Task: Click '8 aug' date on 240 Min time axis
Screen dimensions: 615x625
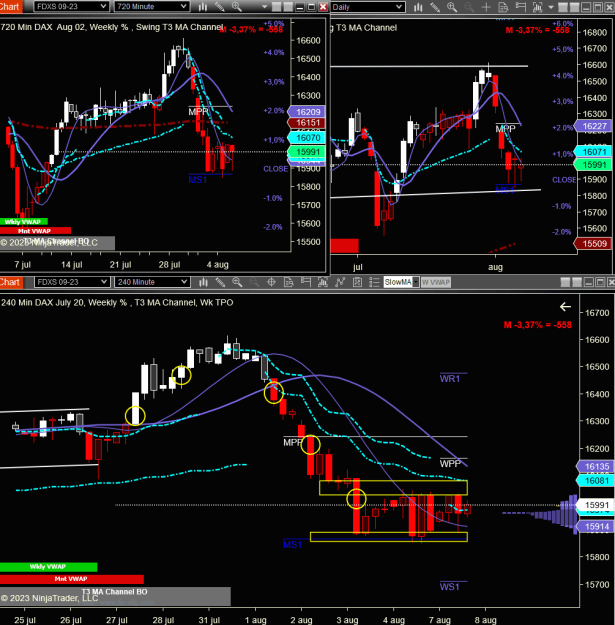Action: 485,620
